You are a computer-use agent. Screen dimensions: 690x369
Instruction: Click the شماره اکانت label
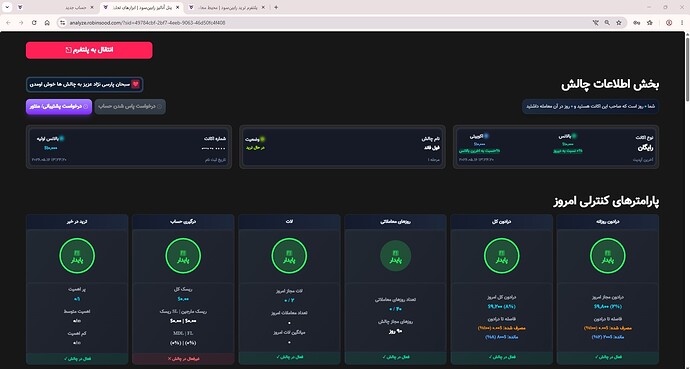tap(215, 139)
